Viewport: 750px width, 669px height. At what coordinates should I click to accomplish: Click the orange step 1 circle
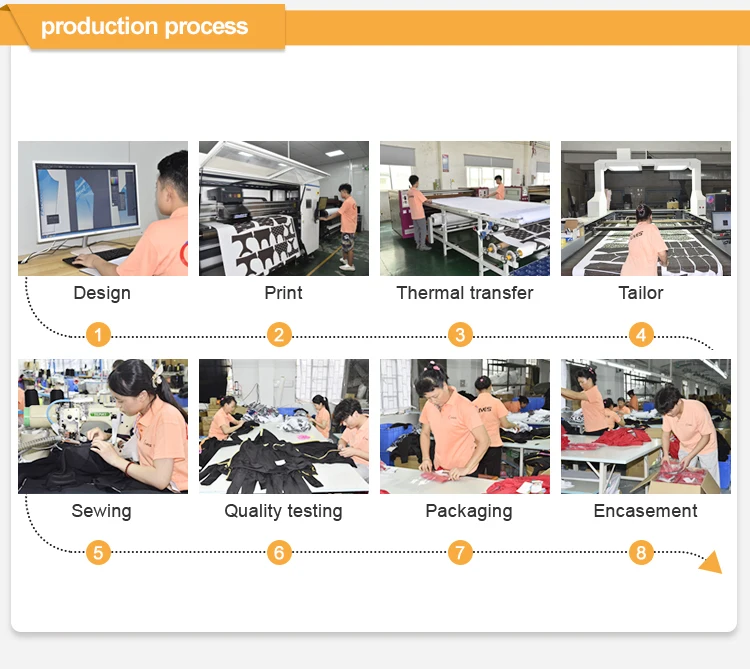98,335
